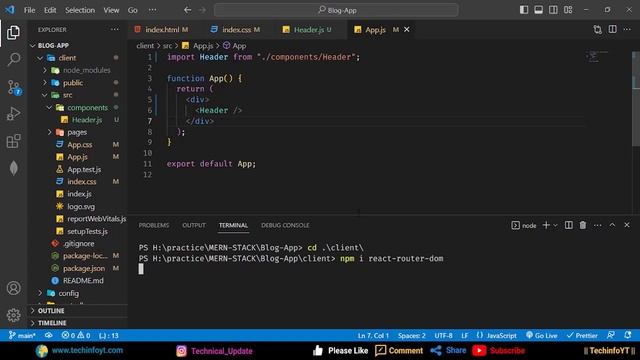640x360 pixels.
Task: Expand the TIMELINE section
Action: [x=78, y=323]
